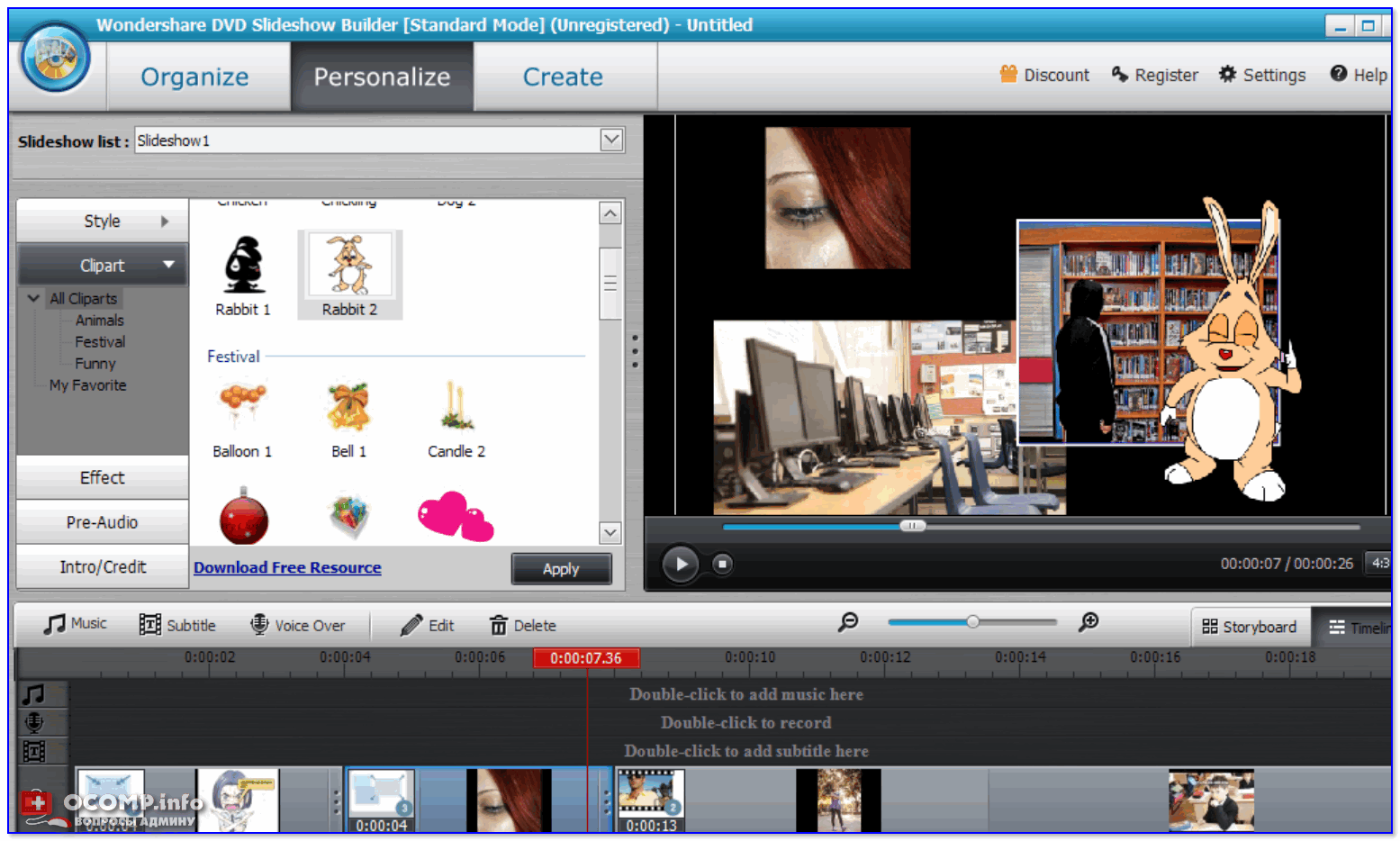Select the red ornament ball clipart
Viewport: 1400px width, 841px height.
(x=244, y=517)
